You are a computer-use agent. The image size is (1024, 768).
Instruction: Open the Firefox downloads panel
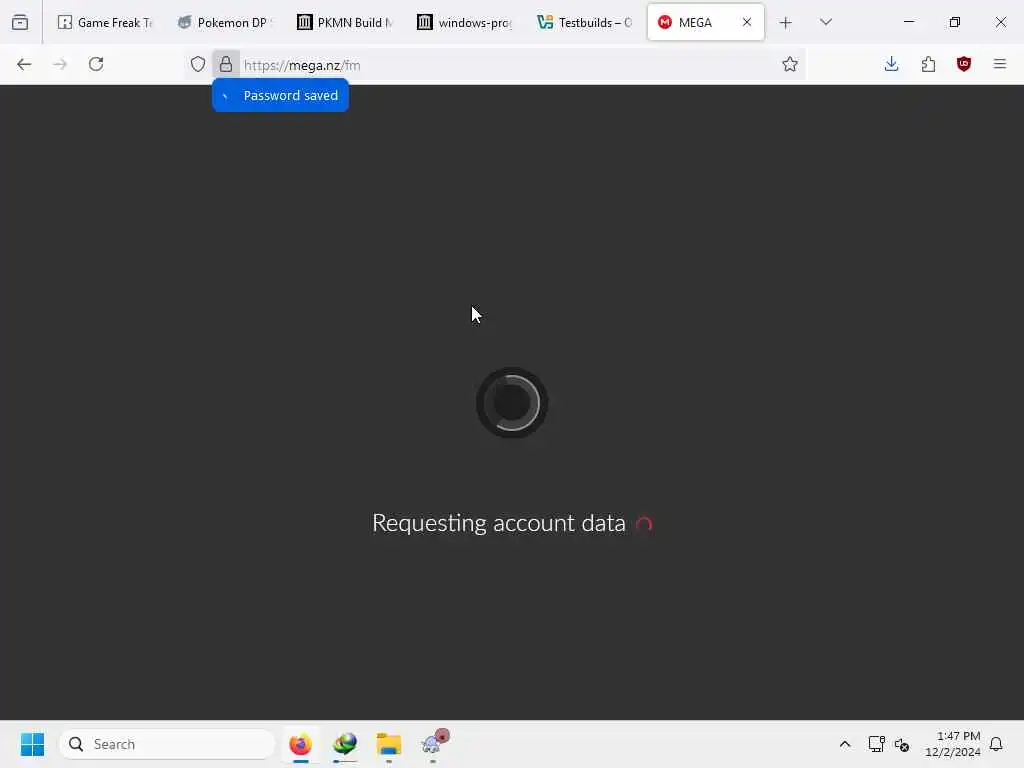[891, 64]
